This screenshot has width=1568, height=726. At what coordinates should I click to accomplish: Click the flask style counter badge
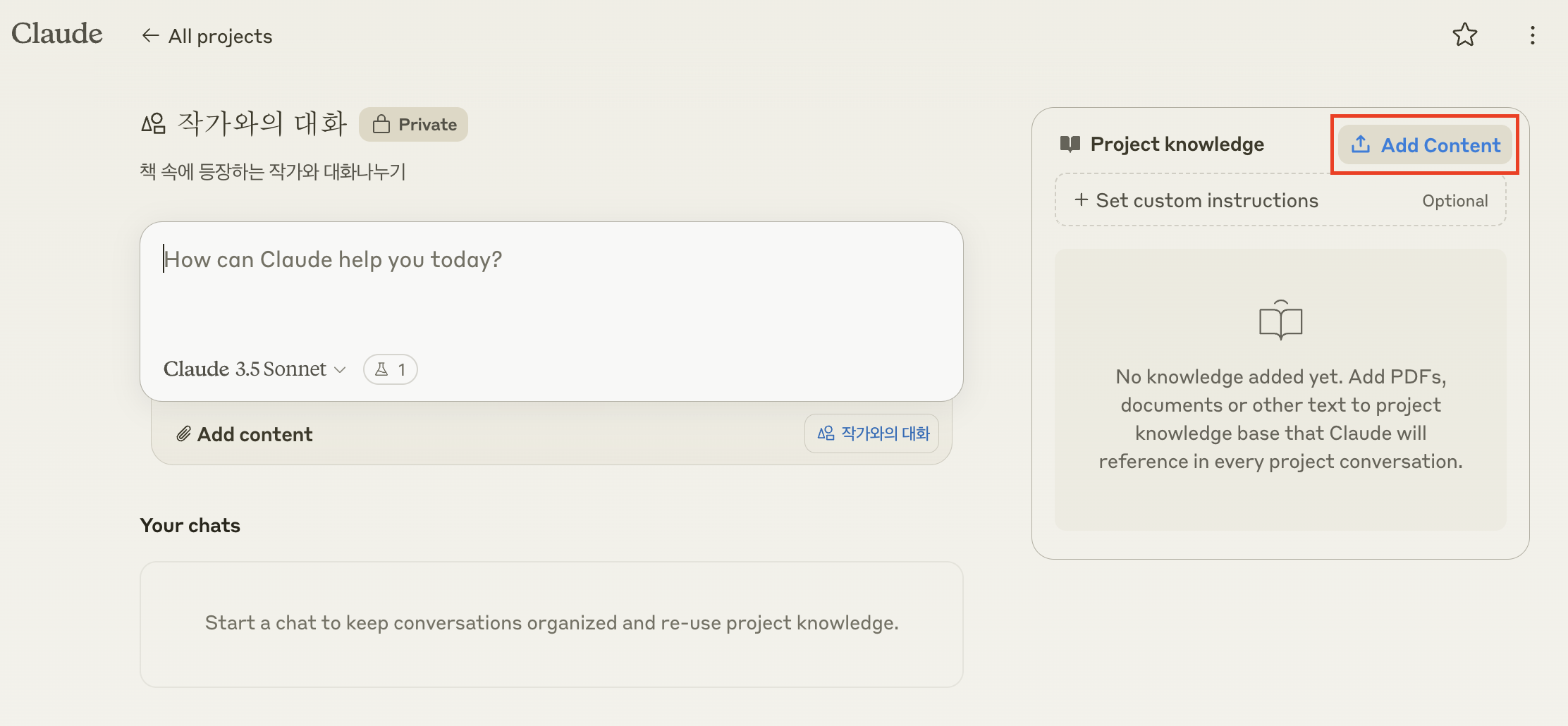click(390, 369)
